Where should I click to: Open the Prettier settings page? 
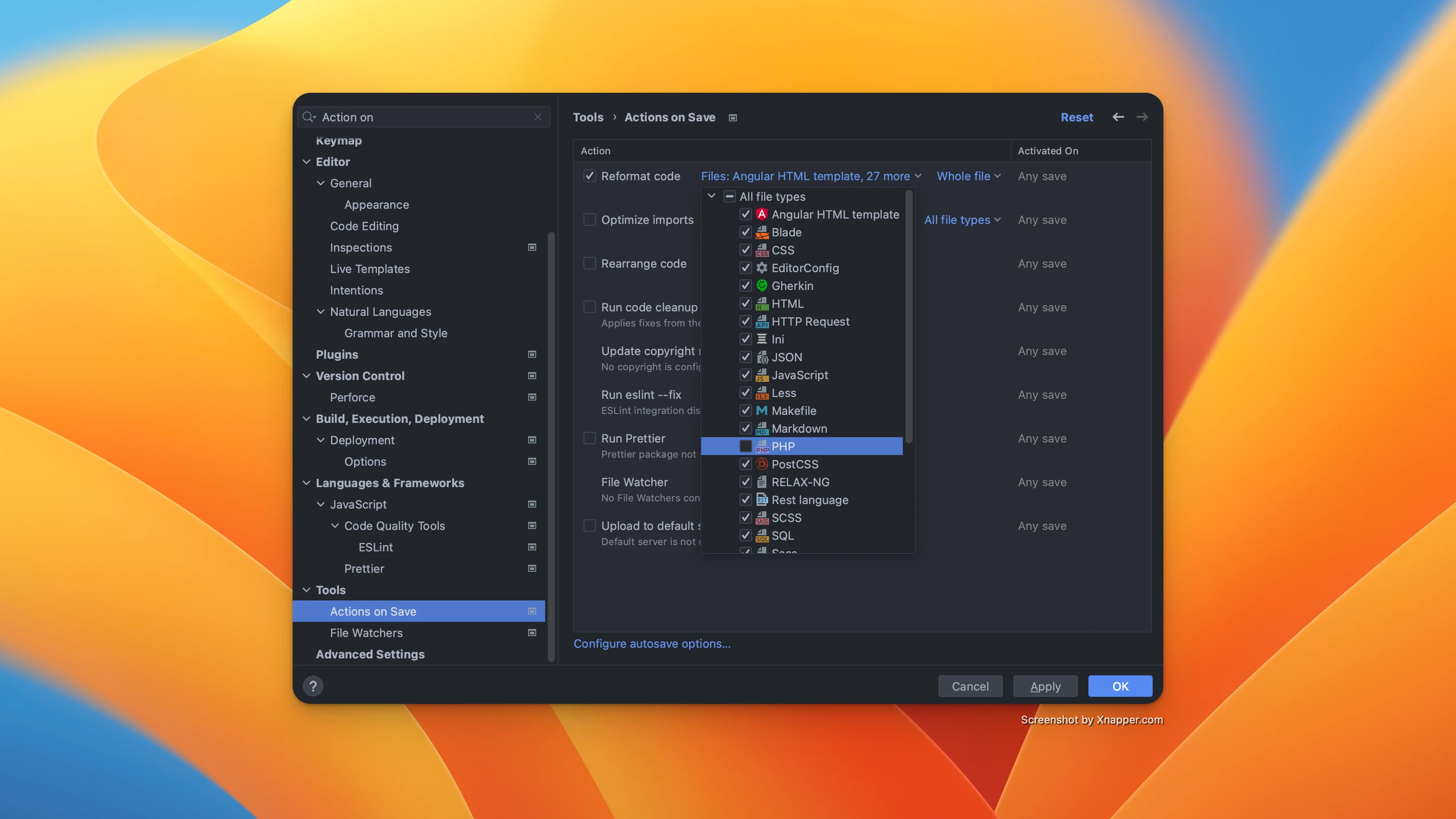(x=364, y=569)
